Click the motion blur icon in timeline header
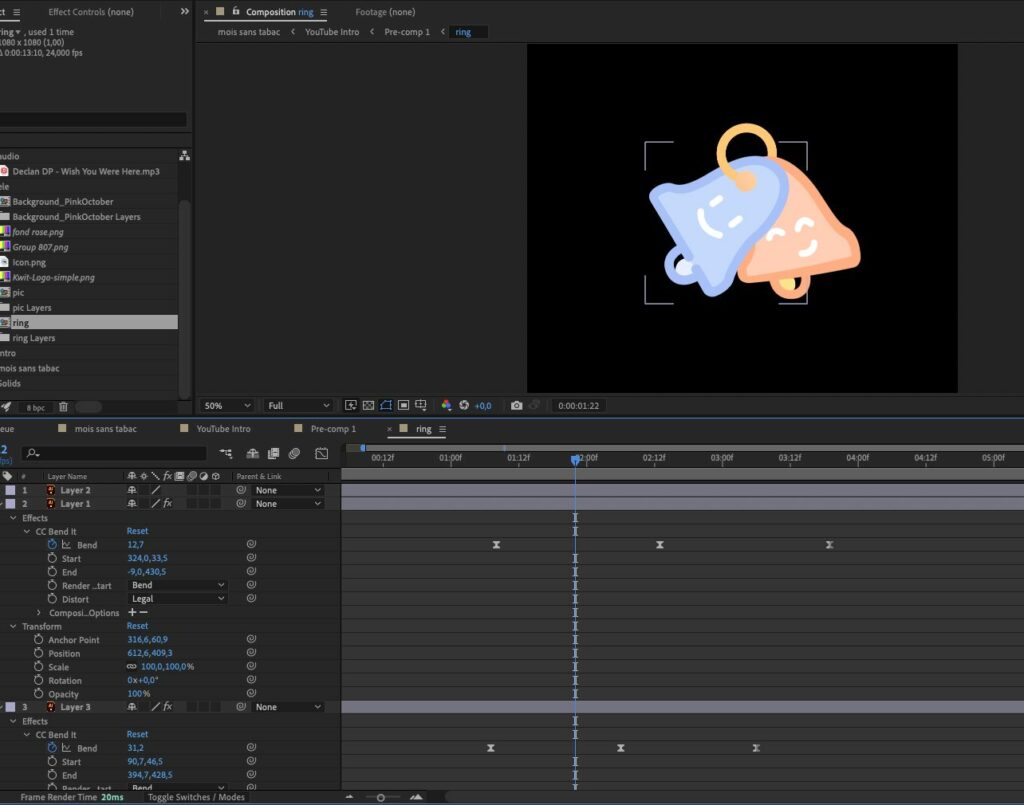 pos(294,454)
